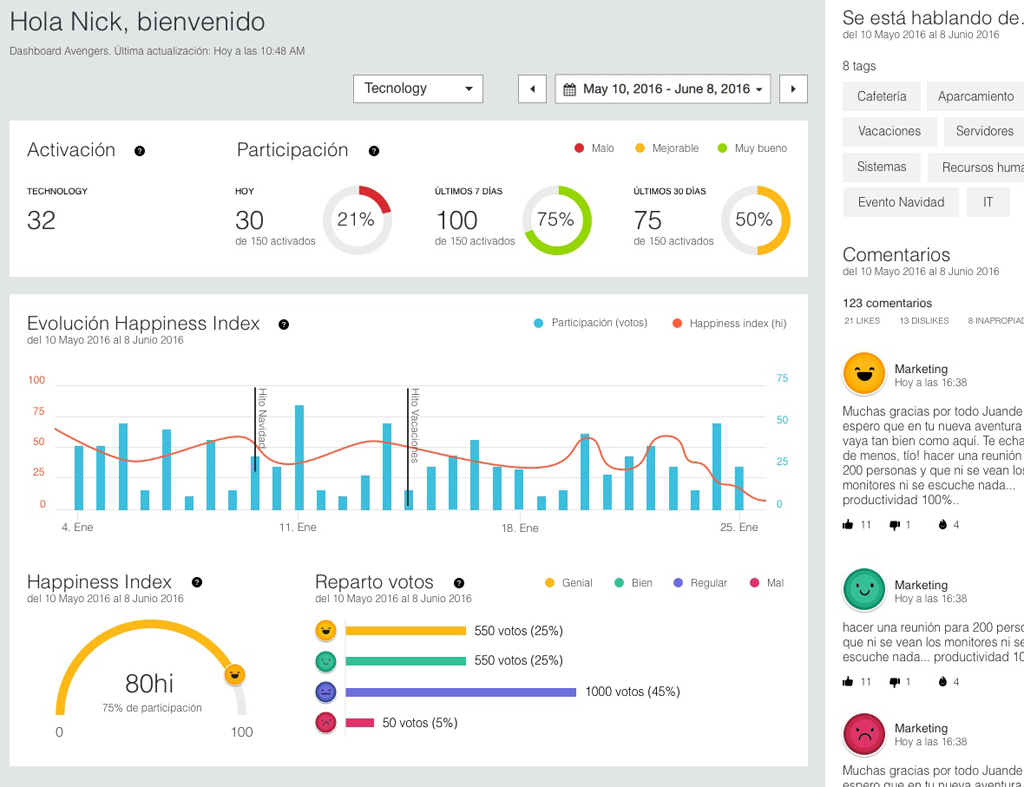1024x787 pixels.
Task: Select the Cafetería tag
Action: tap(882, 96)
